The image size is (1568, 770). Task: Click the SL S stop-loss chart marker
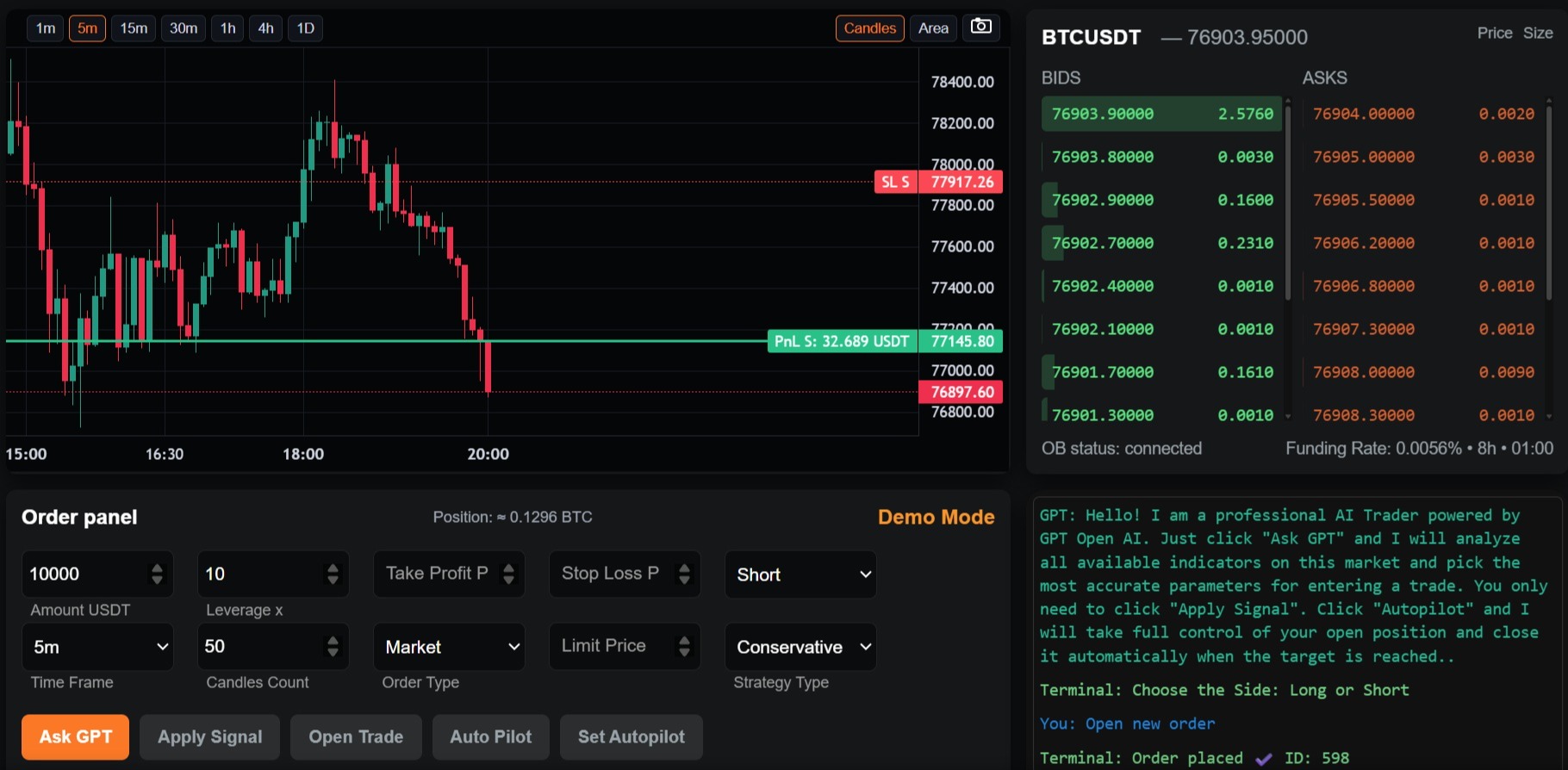click(x=896, y=182)
